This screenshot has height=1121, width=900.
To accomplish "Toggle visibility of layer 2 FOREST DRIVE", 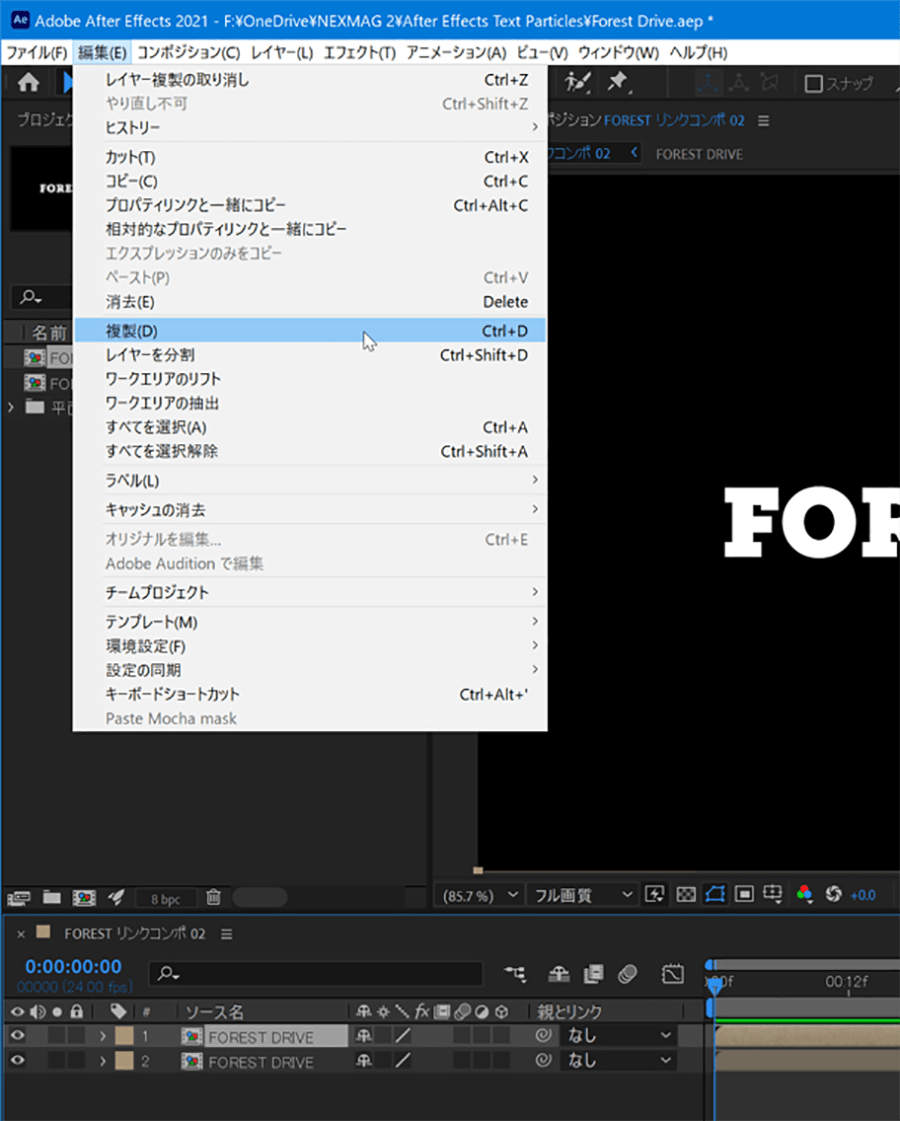I will point(17,1061).
